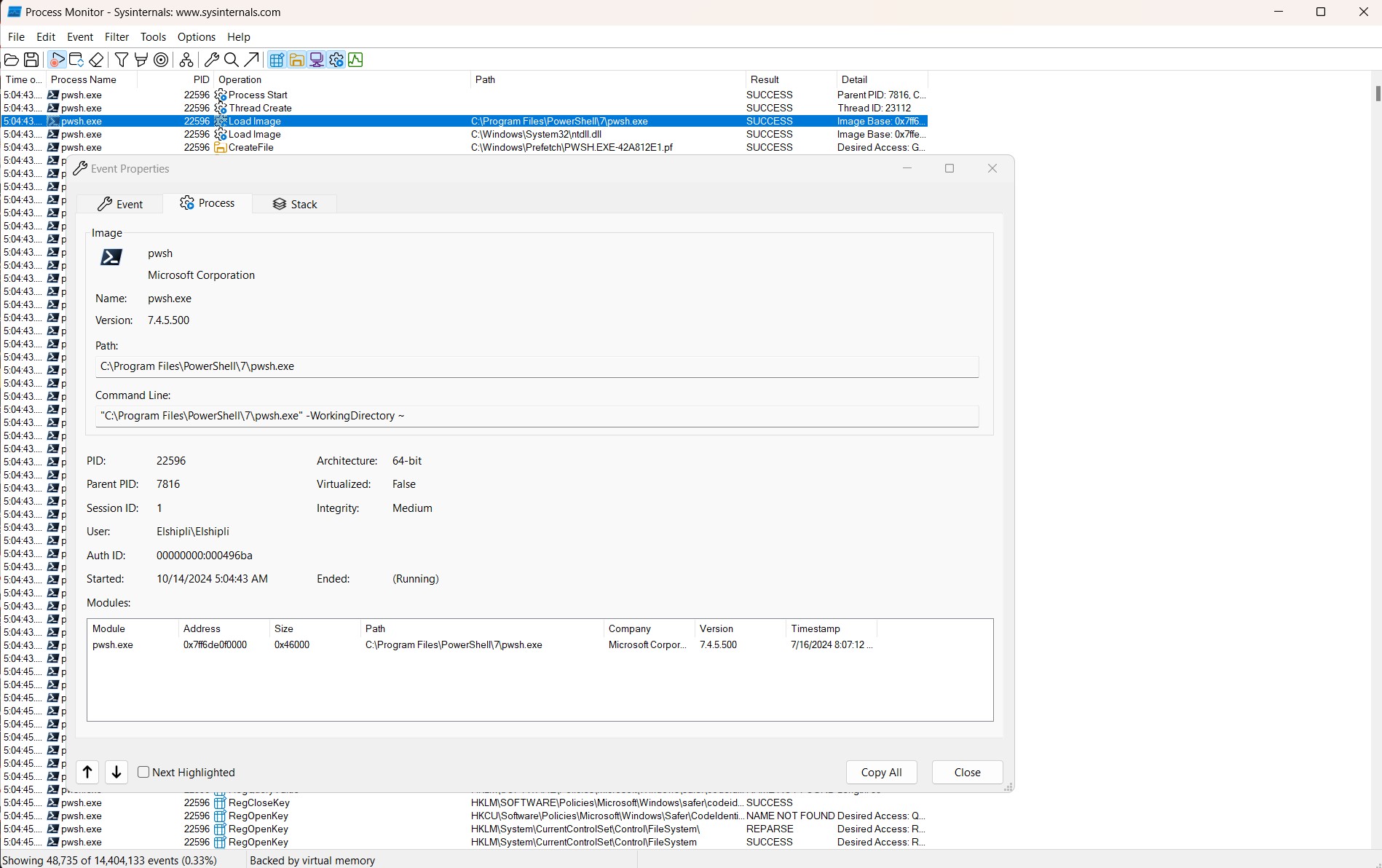Open the Filter menu
Viewport: 1382px width, 868px height.
(117, 36)
